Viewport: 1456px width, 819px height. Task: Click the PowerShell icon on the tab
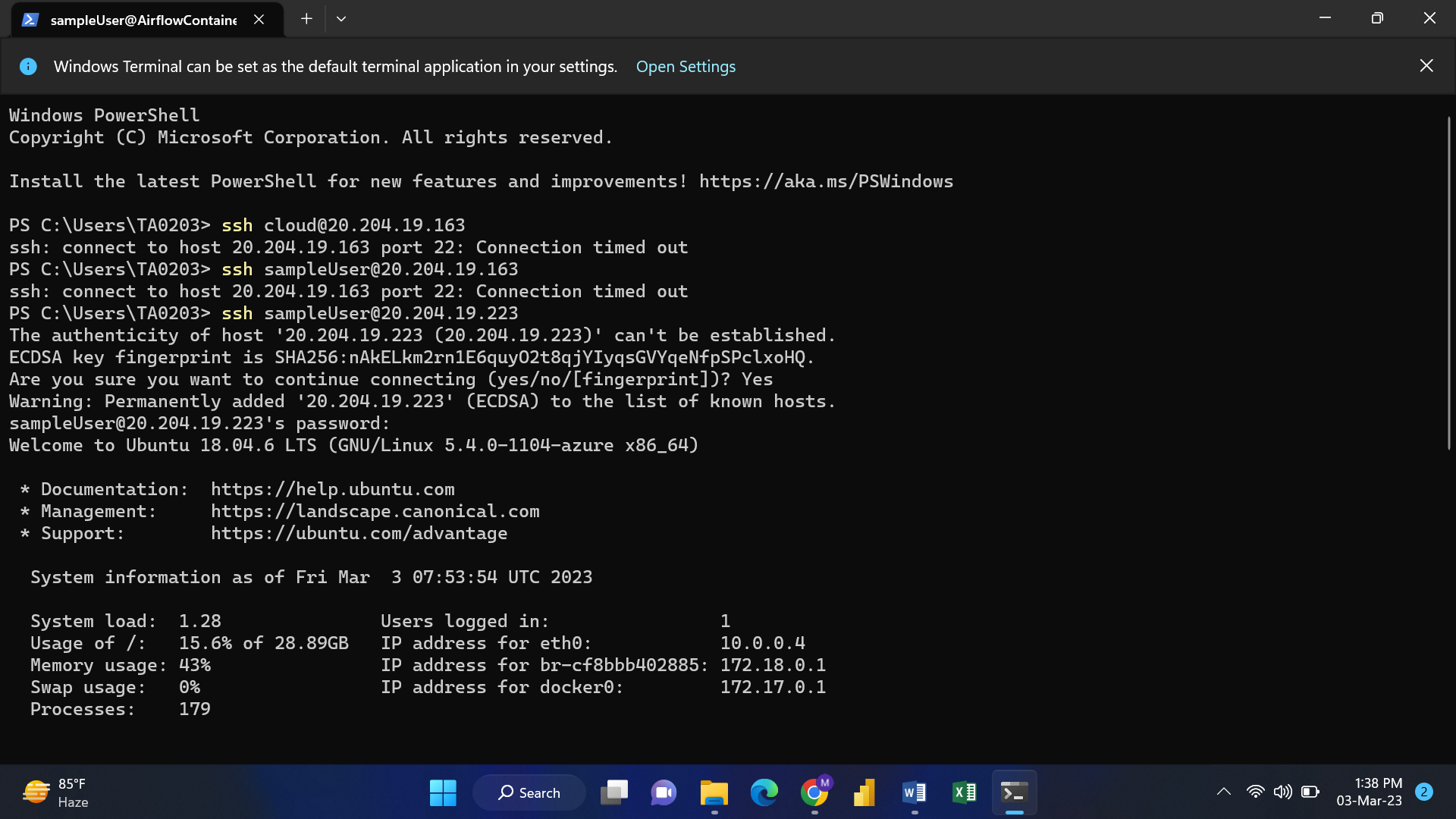coord(30,20)
